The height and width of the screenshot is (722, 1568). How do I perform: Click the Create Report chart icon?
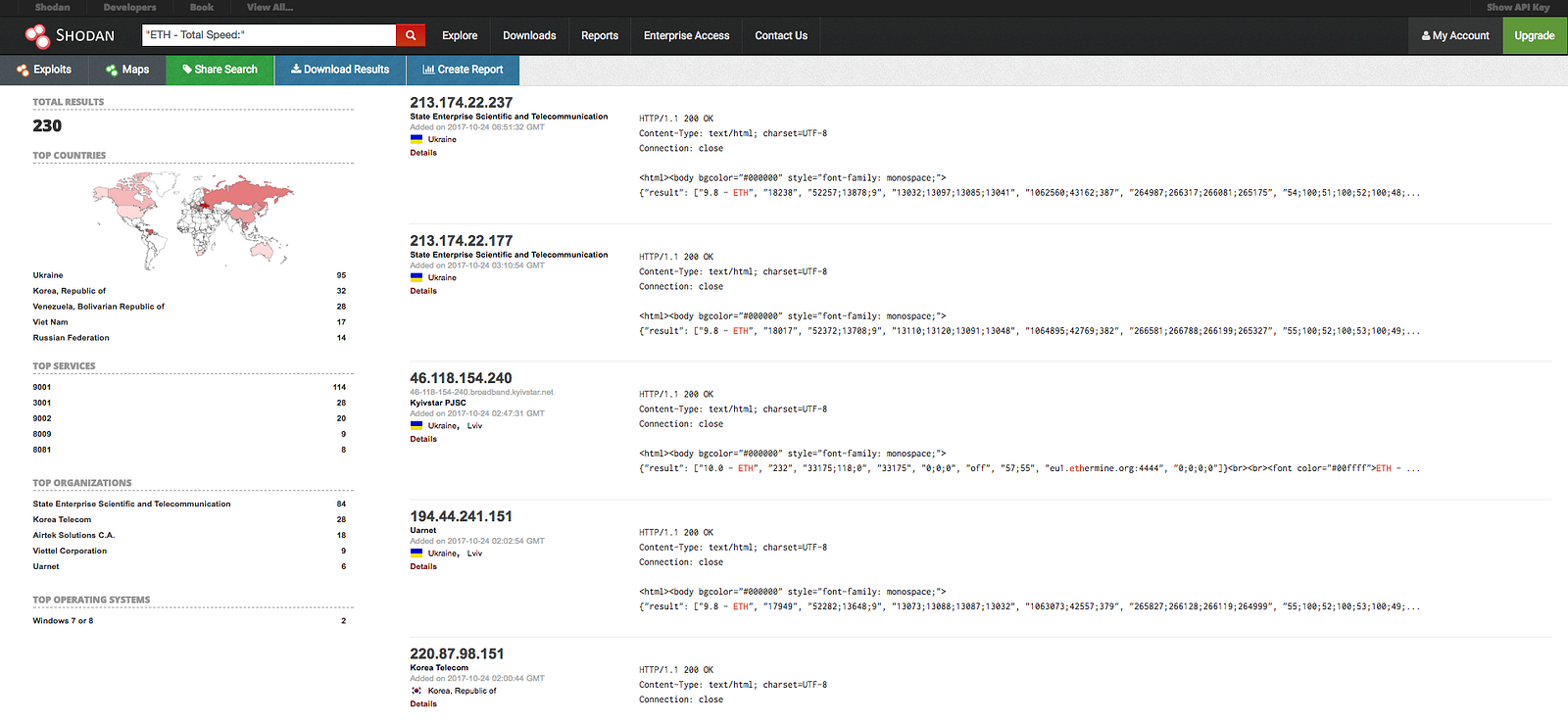[x=428, y=70]
